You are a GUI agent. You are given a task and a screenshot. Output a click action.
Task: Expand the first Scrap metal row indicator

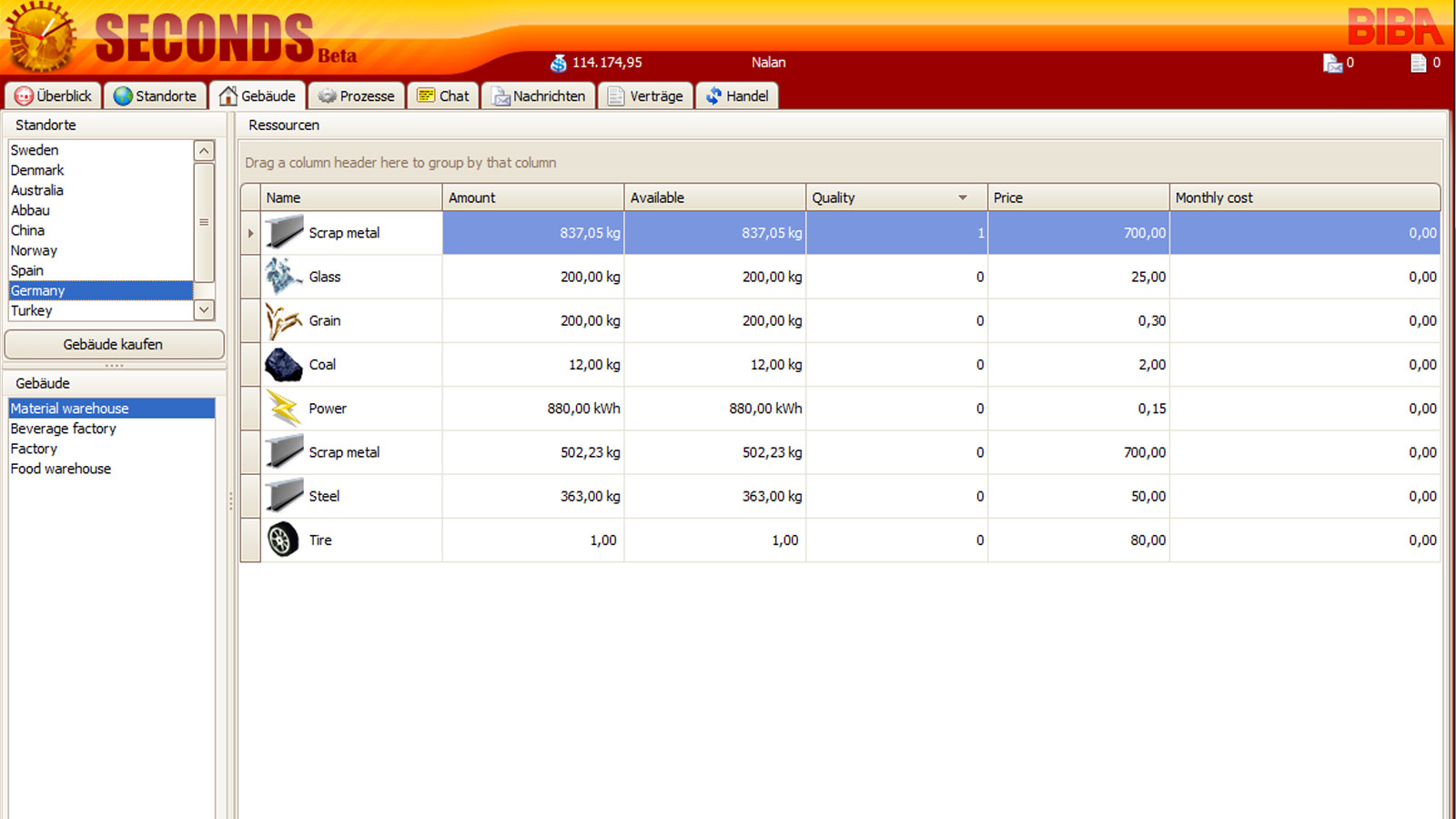(x=250, y=233)
